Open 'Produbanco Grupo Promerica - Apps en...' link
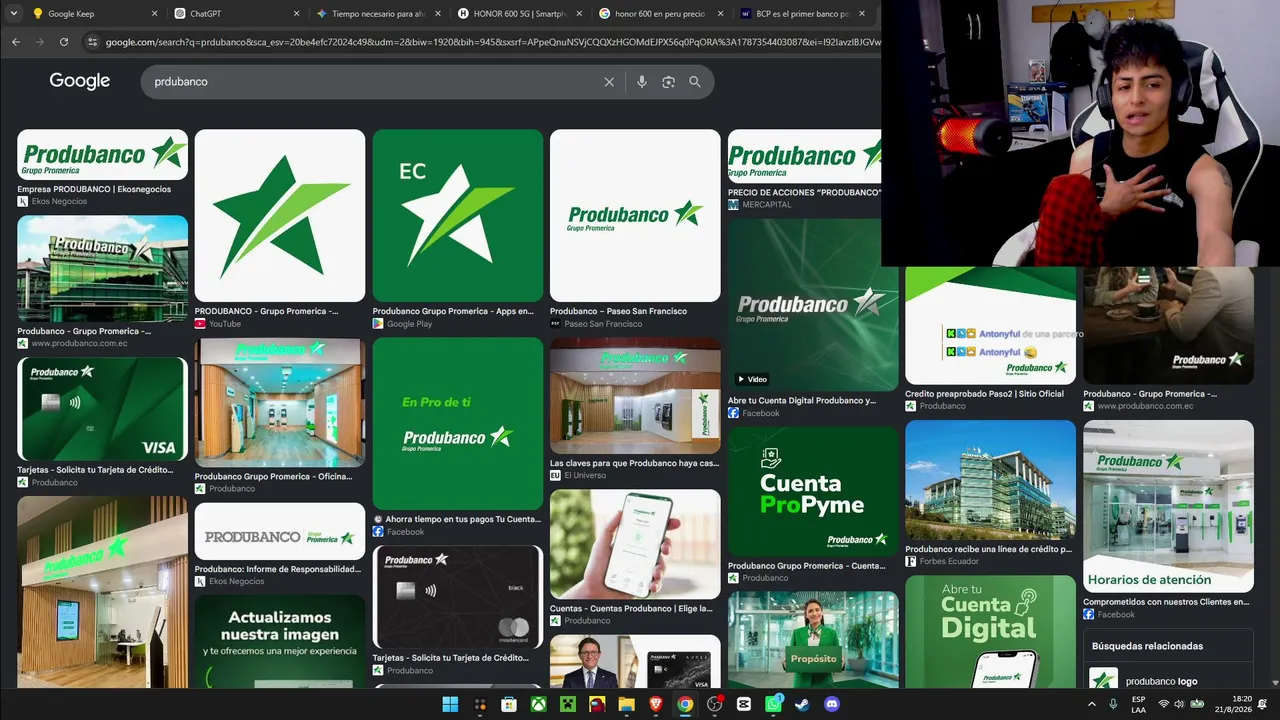This screenshot has height=720, width=1280. coord(453,311)
